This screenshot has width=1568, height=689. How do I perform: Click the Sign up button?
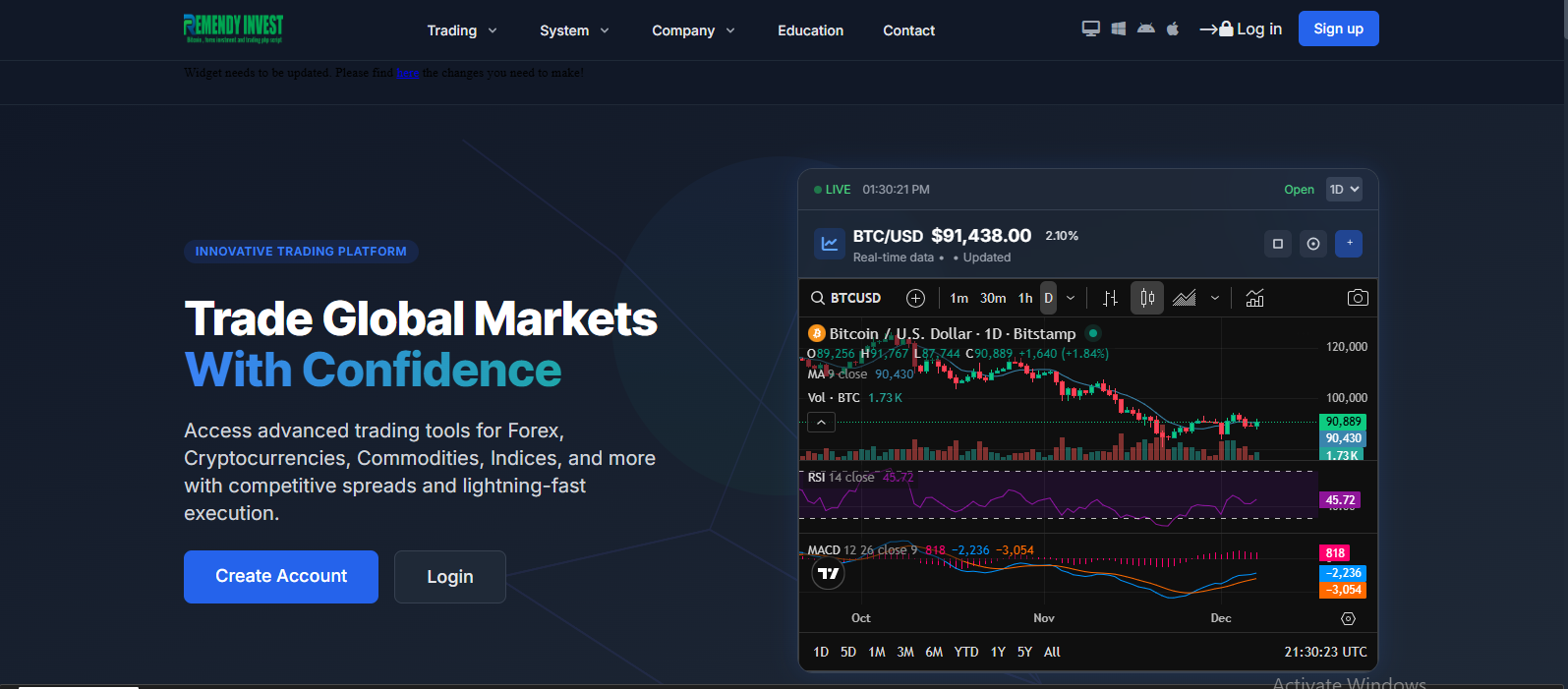(x=1338, y=29)
